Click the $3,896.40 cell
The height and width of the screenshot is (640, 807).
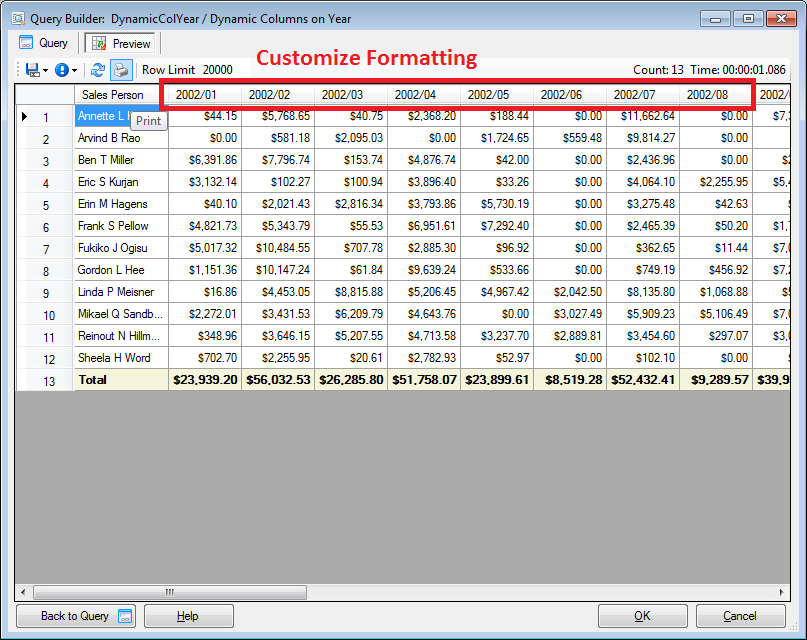424,182
